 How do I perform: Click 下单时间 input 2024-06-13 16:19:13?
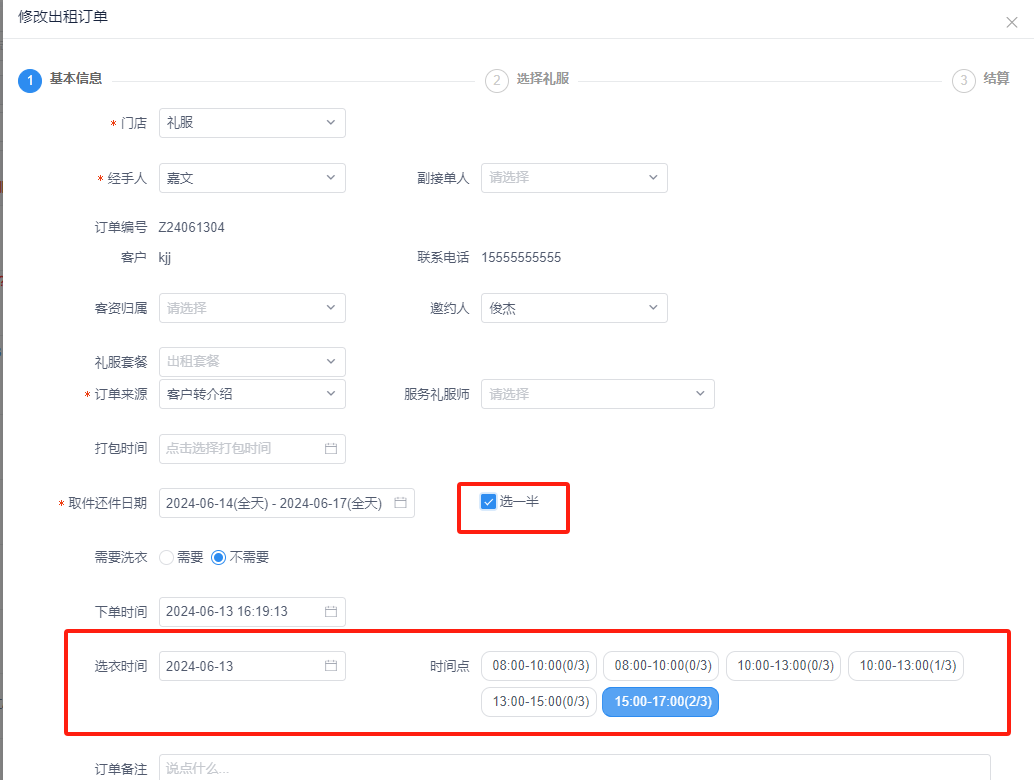pos(253,611)
